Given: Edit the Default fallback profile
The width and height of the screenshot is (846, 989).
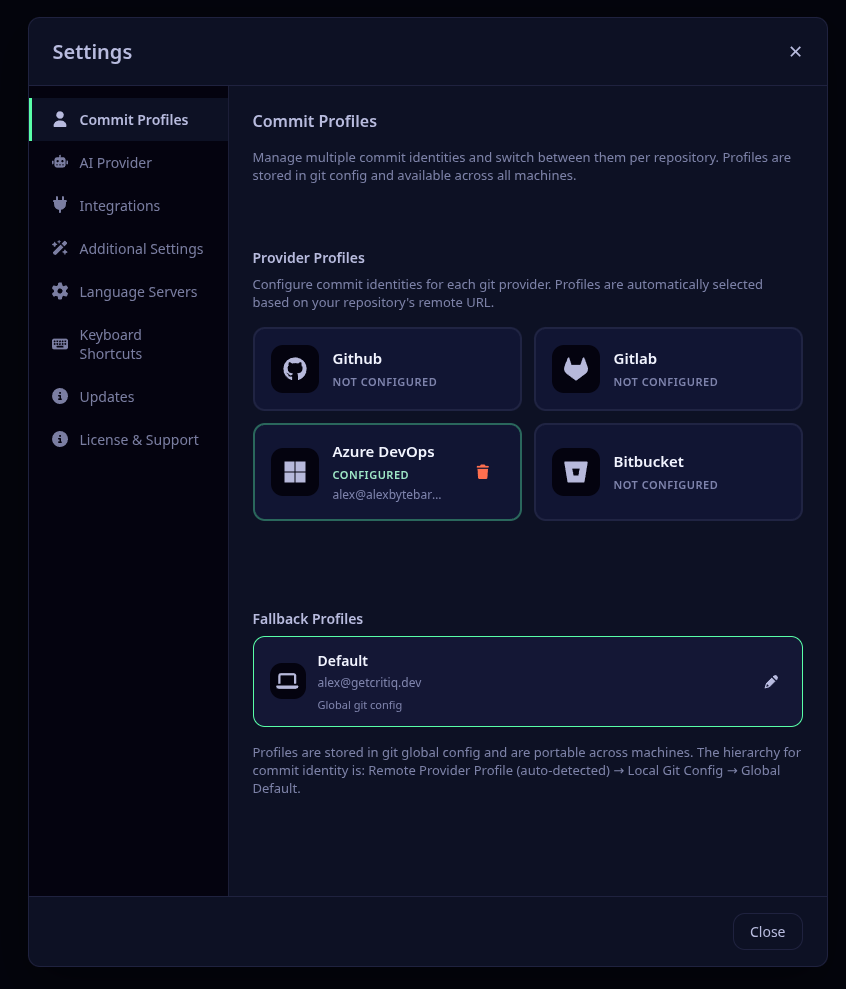Looking at the screenshot, I should (x=771, y=681).
